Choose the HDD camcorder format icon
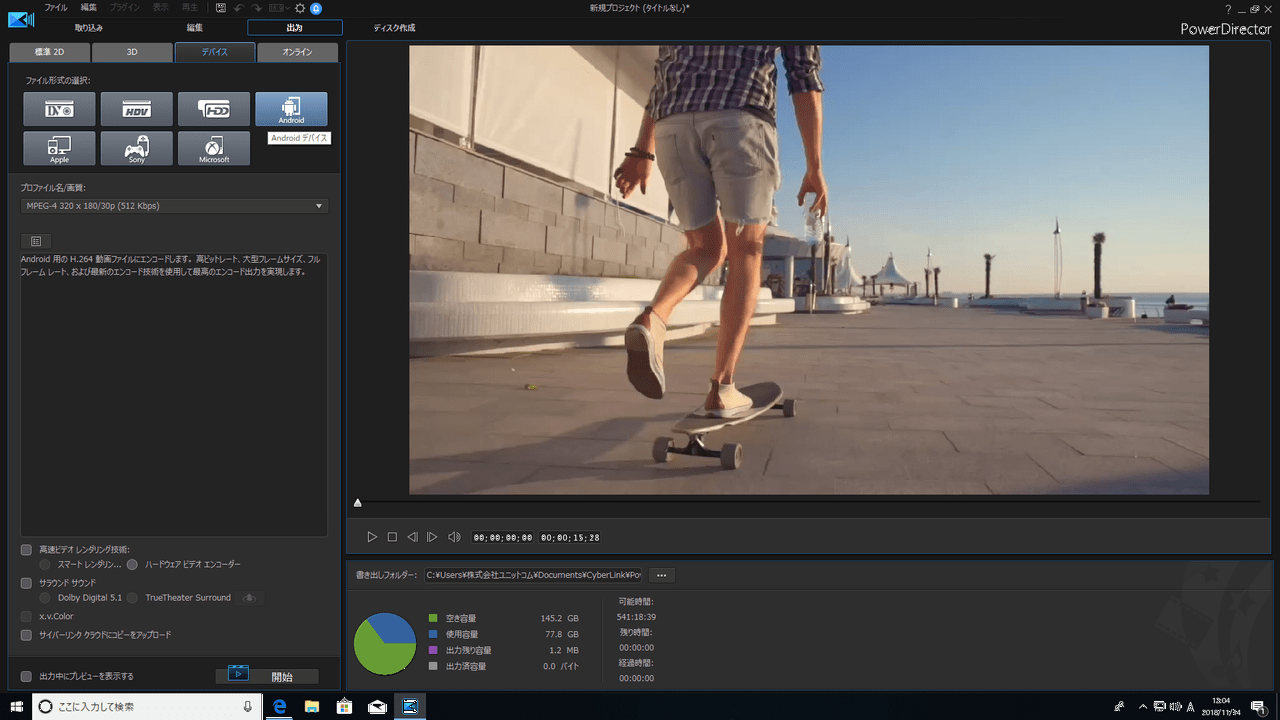The height and width of the screenshot is (720, 1280). [x=214, y=109]
